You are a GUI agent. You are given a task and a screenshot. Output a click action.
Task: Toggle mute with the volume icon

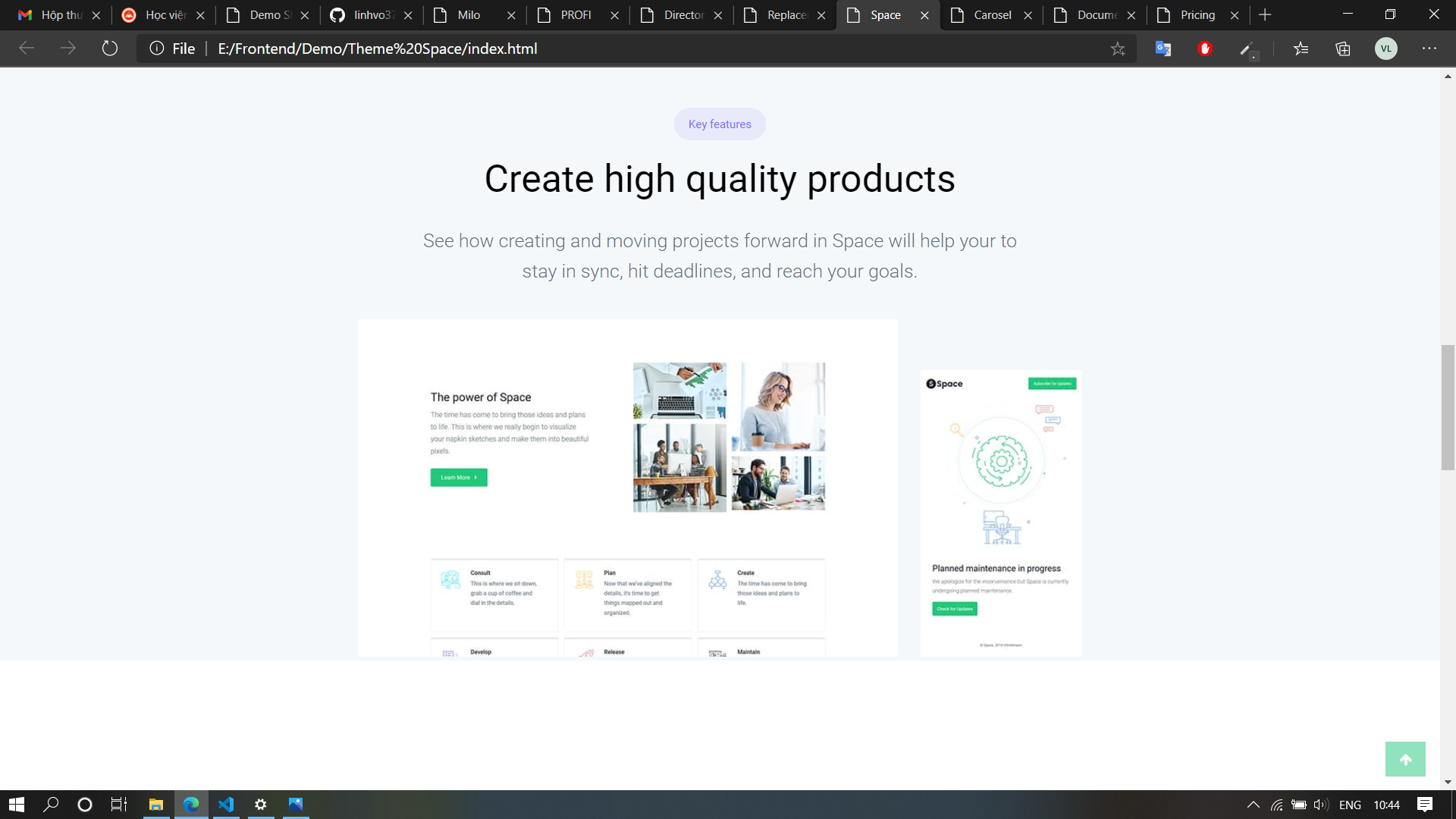1320,805
